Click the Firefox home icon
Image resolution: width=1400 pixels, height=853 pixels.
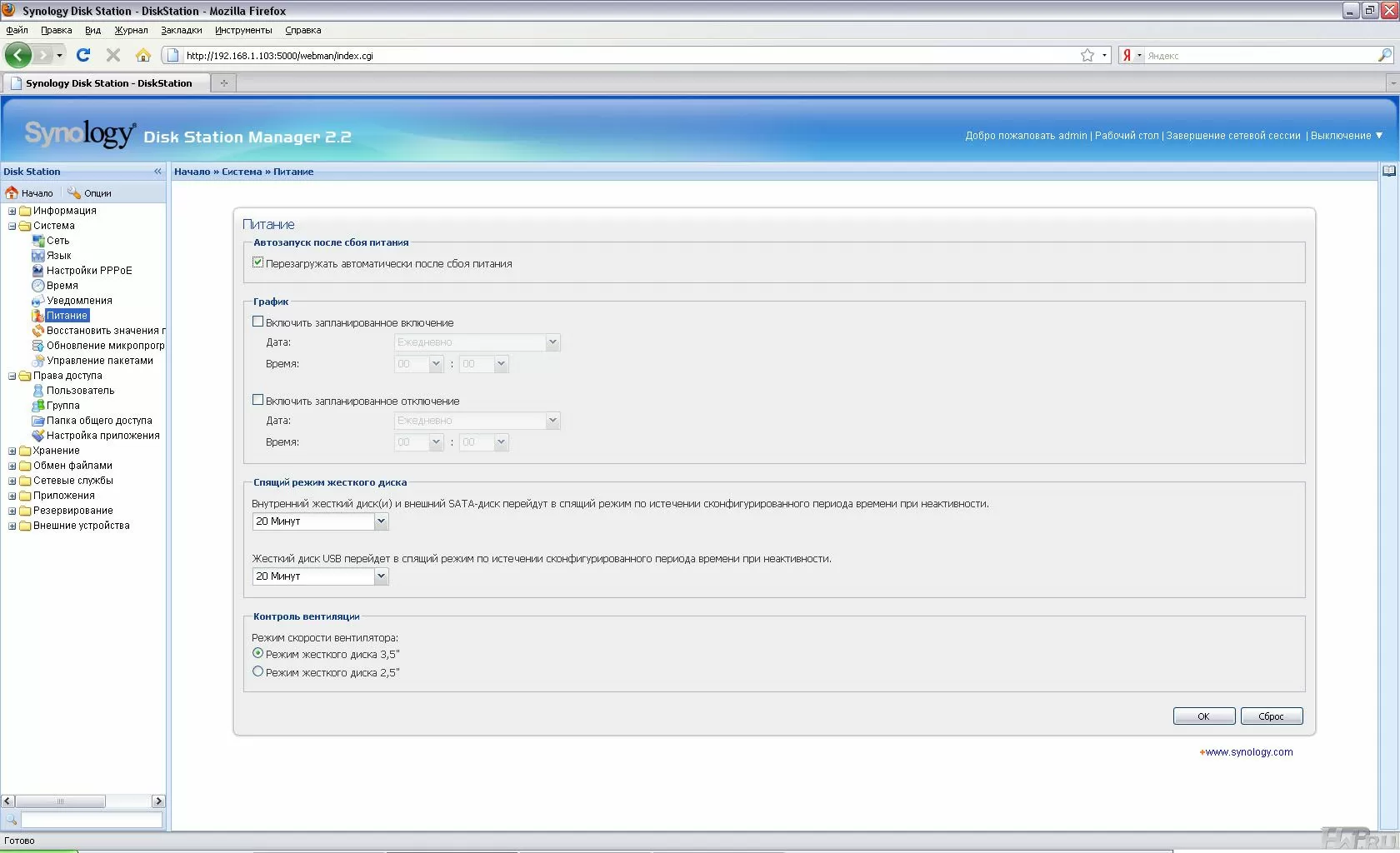(x=143, y=55)
